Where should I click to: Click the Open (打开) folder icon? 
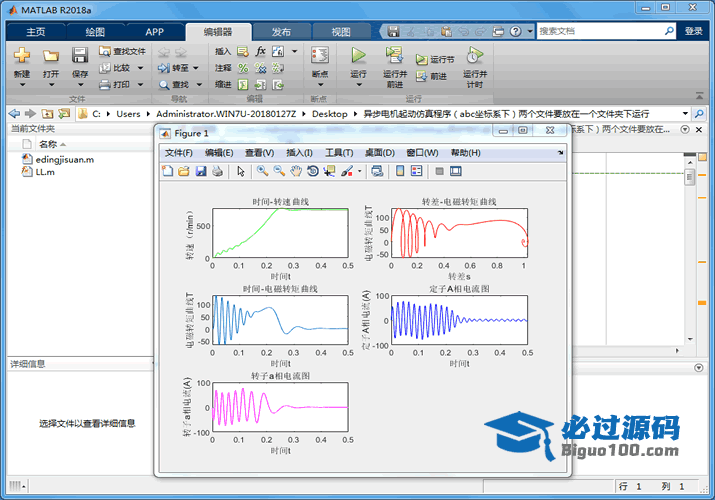pyautogui.click(x=51, y=56)
